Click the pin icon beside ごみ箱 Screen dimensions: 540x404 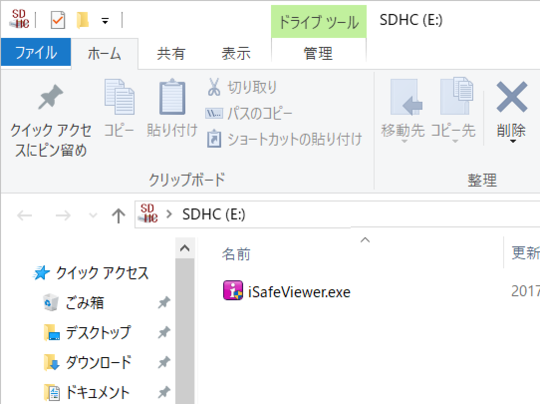(164, 303)
